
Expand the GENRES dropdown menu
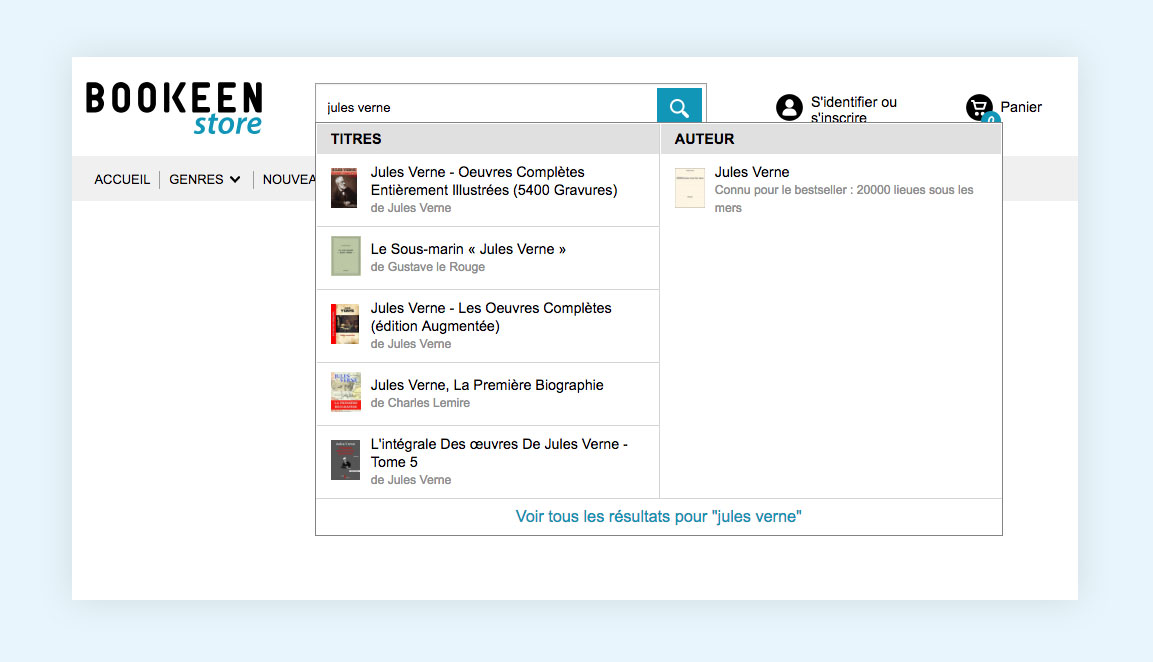click(204, 179)
